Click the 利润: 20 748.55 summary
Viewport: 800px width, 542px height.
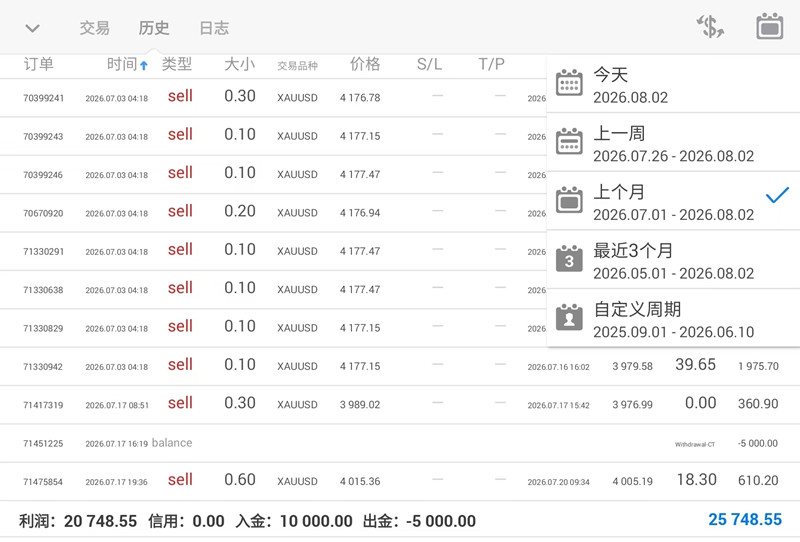pyautogui.click(x=78, y=521)
